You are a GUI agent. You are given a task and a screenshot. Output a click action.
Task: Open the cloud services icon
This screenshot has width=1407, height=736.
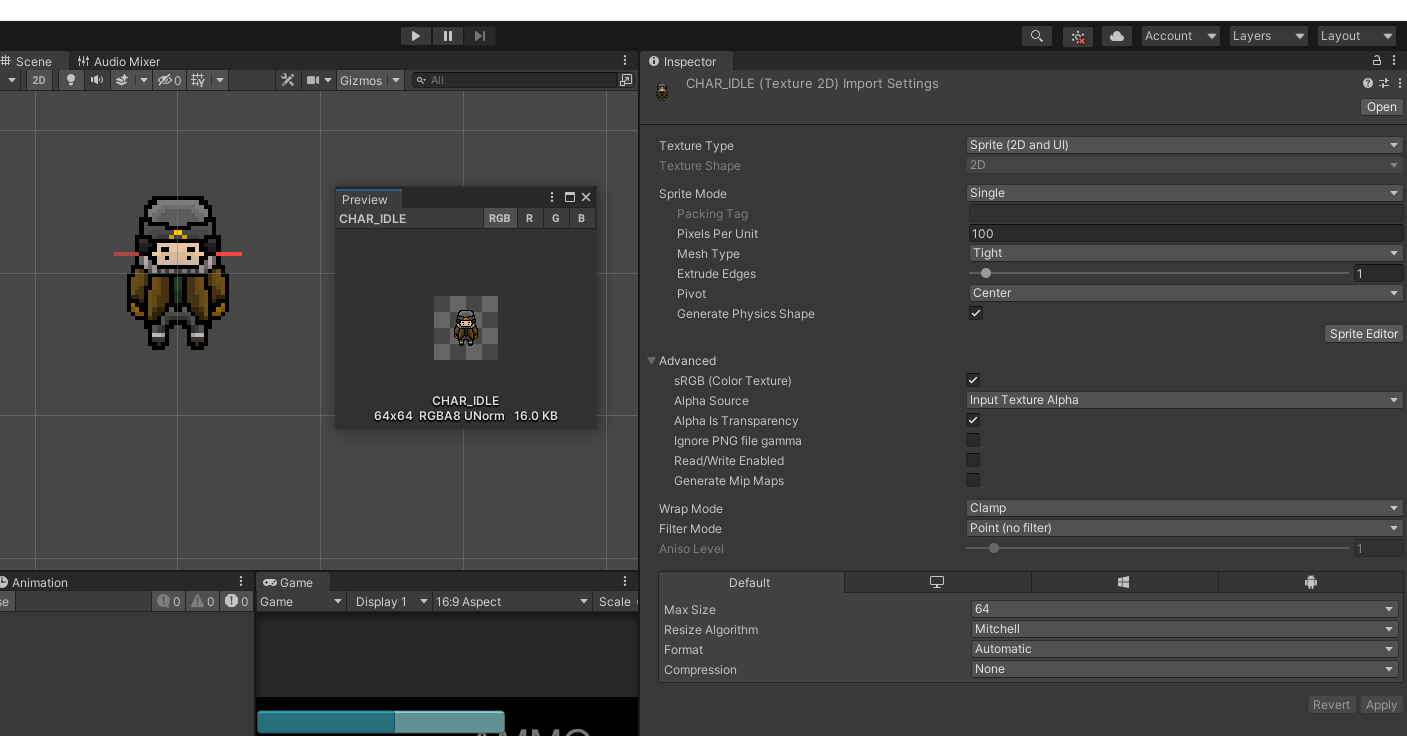[x=1117, y=36]
